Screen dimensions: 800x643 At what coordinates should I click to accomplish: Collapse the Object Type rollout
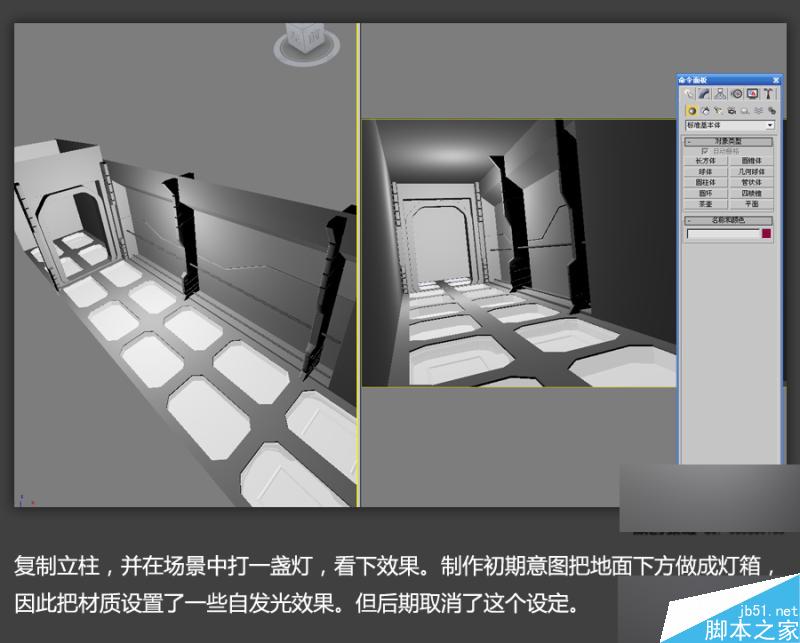[687, 140]
